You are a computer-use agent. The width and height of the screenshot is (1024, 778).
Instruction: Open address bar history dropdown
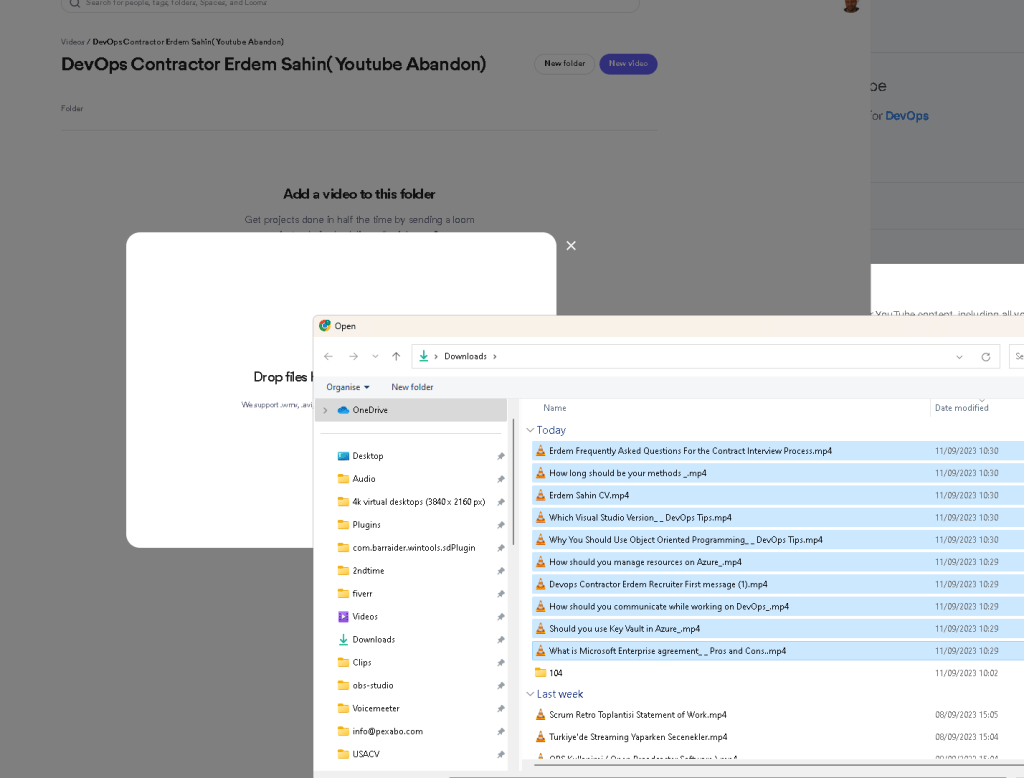(x=959, y=357)
